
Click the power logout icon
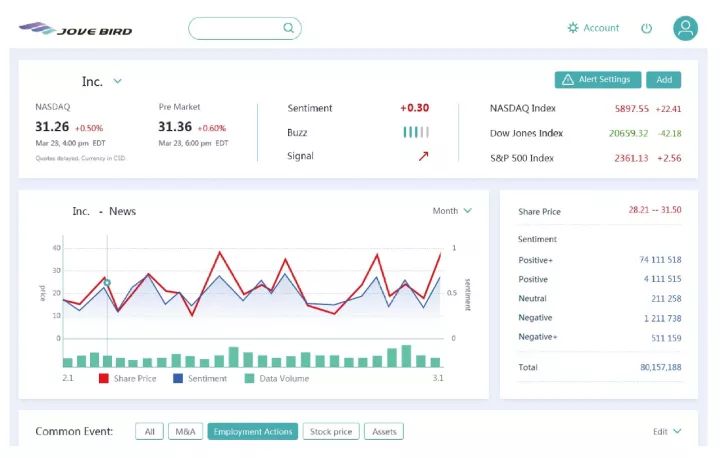click(646, 28)
